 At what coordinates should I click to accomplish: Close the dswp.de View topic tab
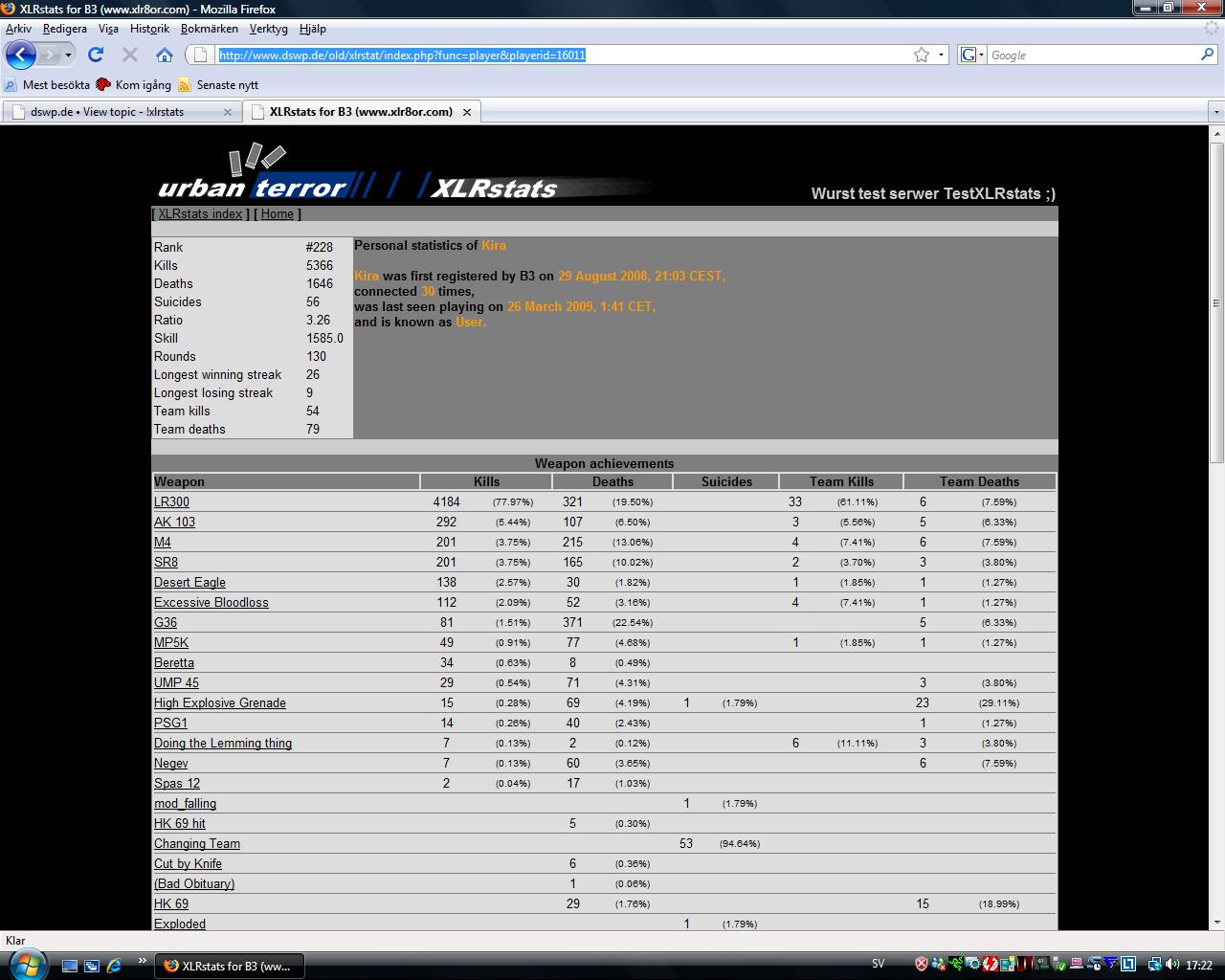click(228, 112)
